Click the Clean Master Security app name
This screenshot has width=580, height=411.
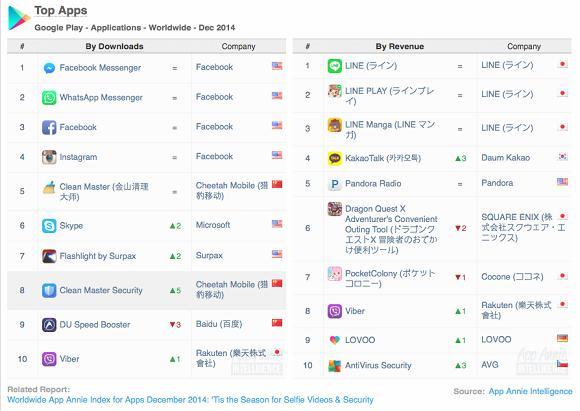101,290
